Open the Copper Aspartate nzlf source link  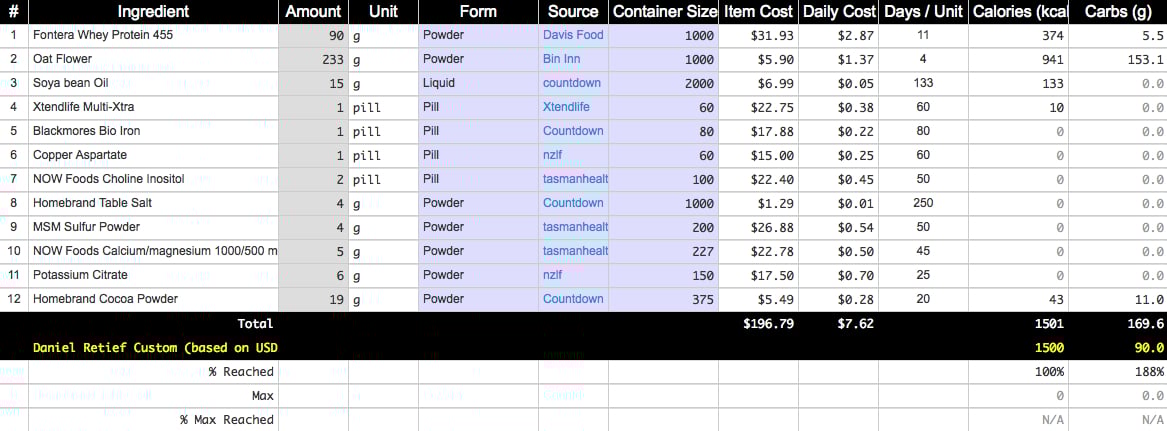[x=552, y=155]
